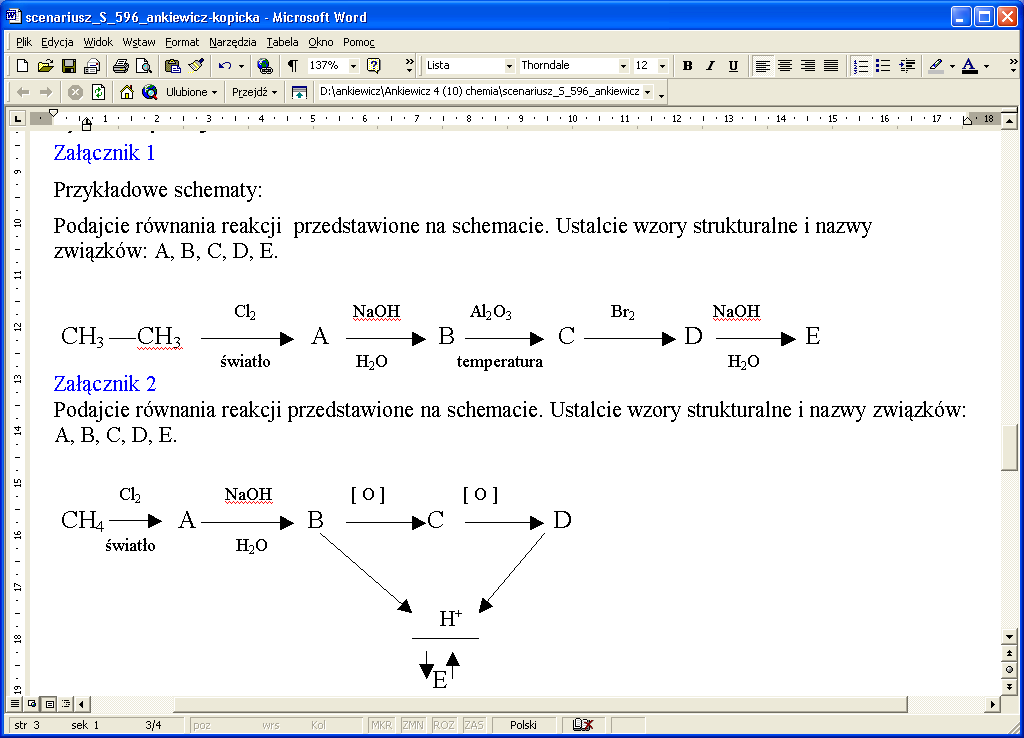Open the Format menu
Screen dimensions: 1024x738
pyautogui.click(x=182, y=42)
